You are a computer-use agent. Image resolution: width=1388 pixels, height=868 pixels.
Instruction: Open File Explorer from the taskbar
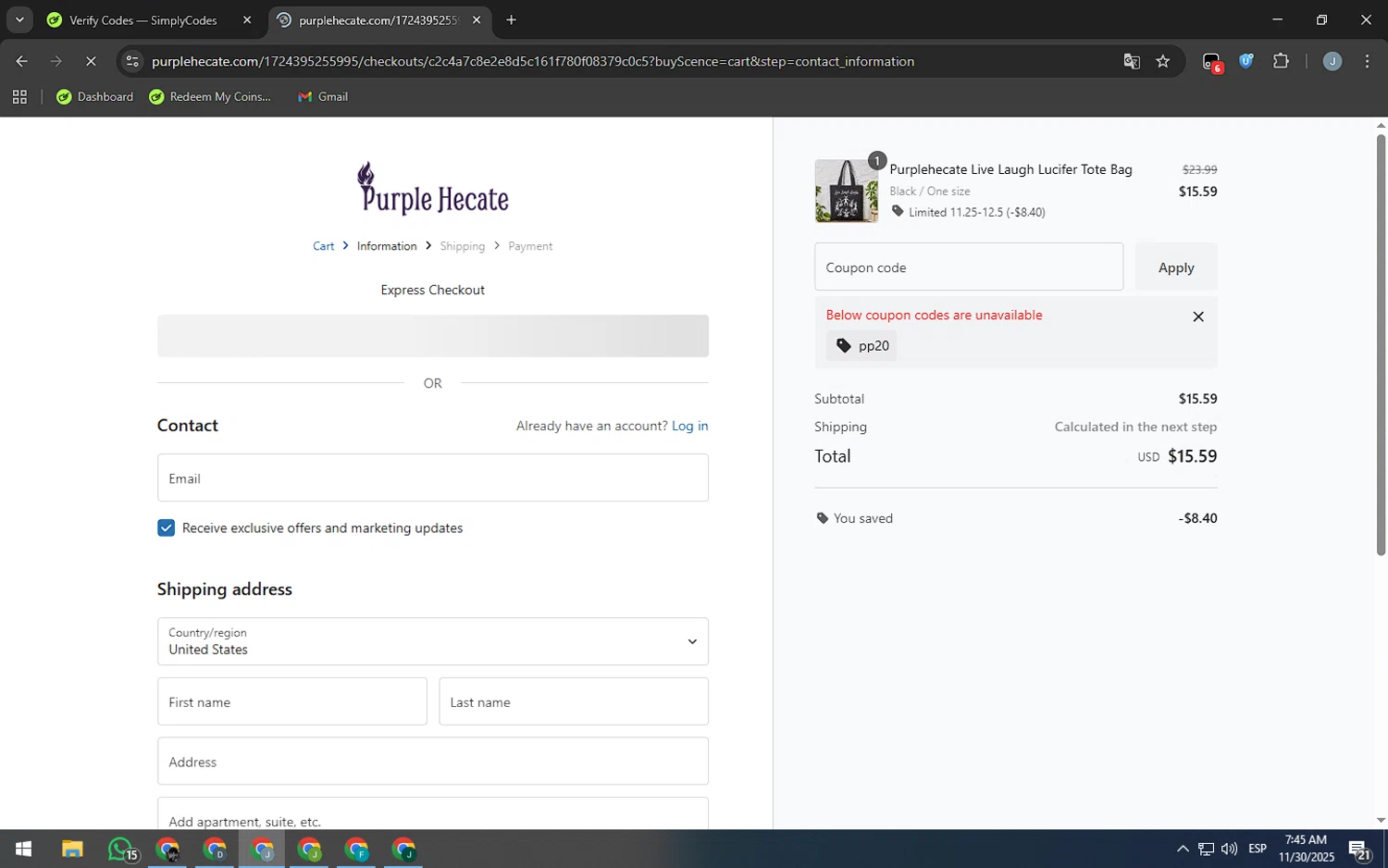(x=72, y=849)
